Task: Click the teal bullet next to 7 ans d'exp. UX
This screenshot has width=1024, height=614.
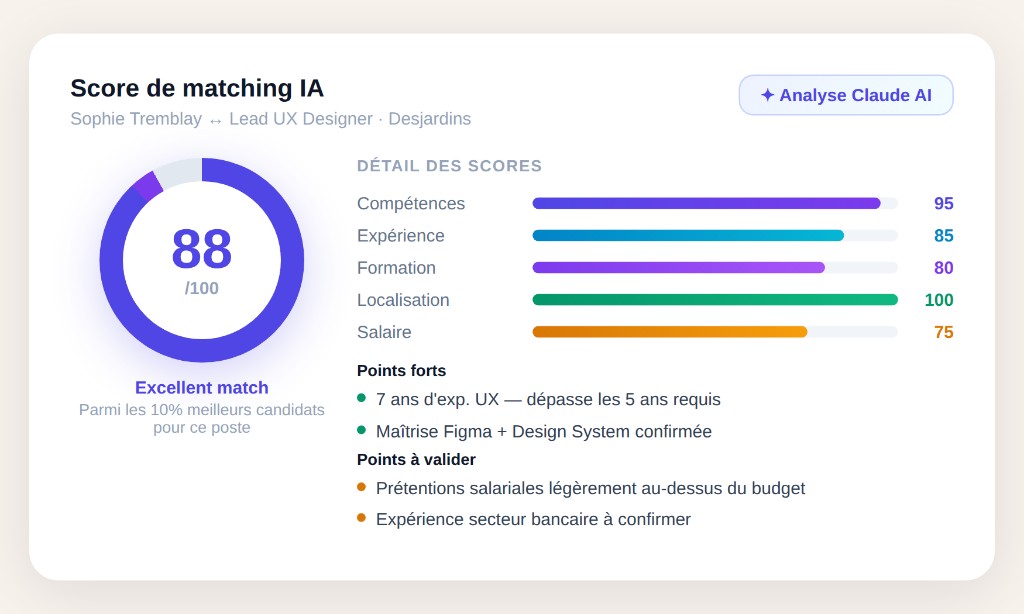Action: point(361,399)
